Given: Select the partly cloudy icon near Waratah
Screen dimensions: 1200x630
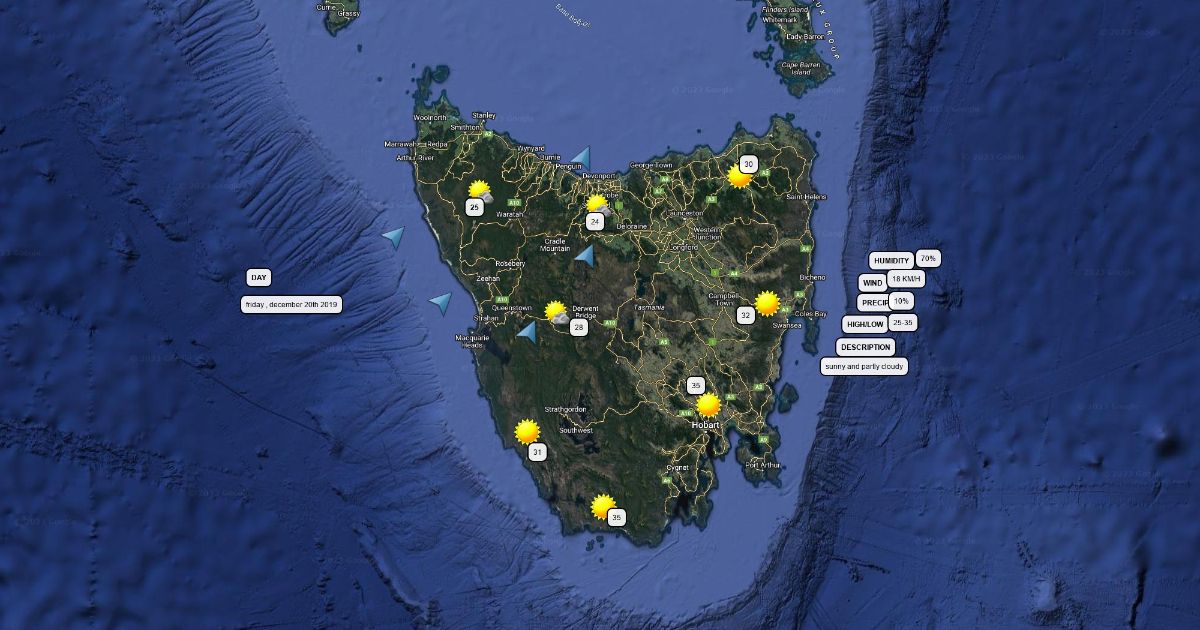Looking at the screenshot, I should pos(480,190).
